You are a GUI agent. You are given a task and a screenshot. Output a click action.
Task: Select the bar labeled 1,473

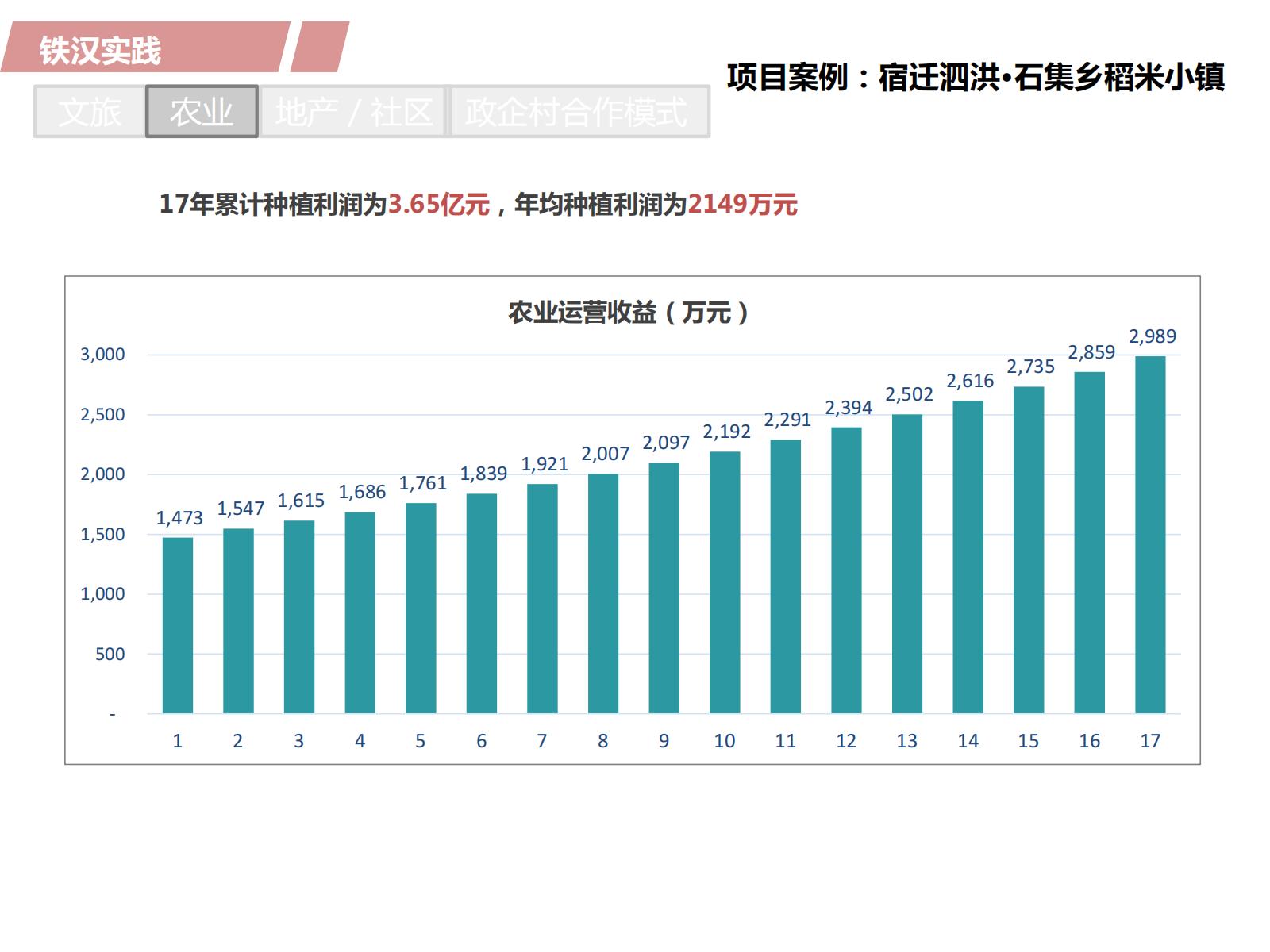(x=178, y=625)
